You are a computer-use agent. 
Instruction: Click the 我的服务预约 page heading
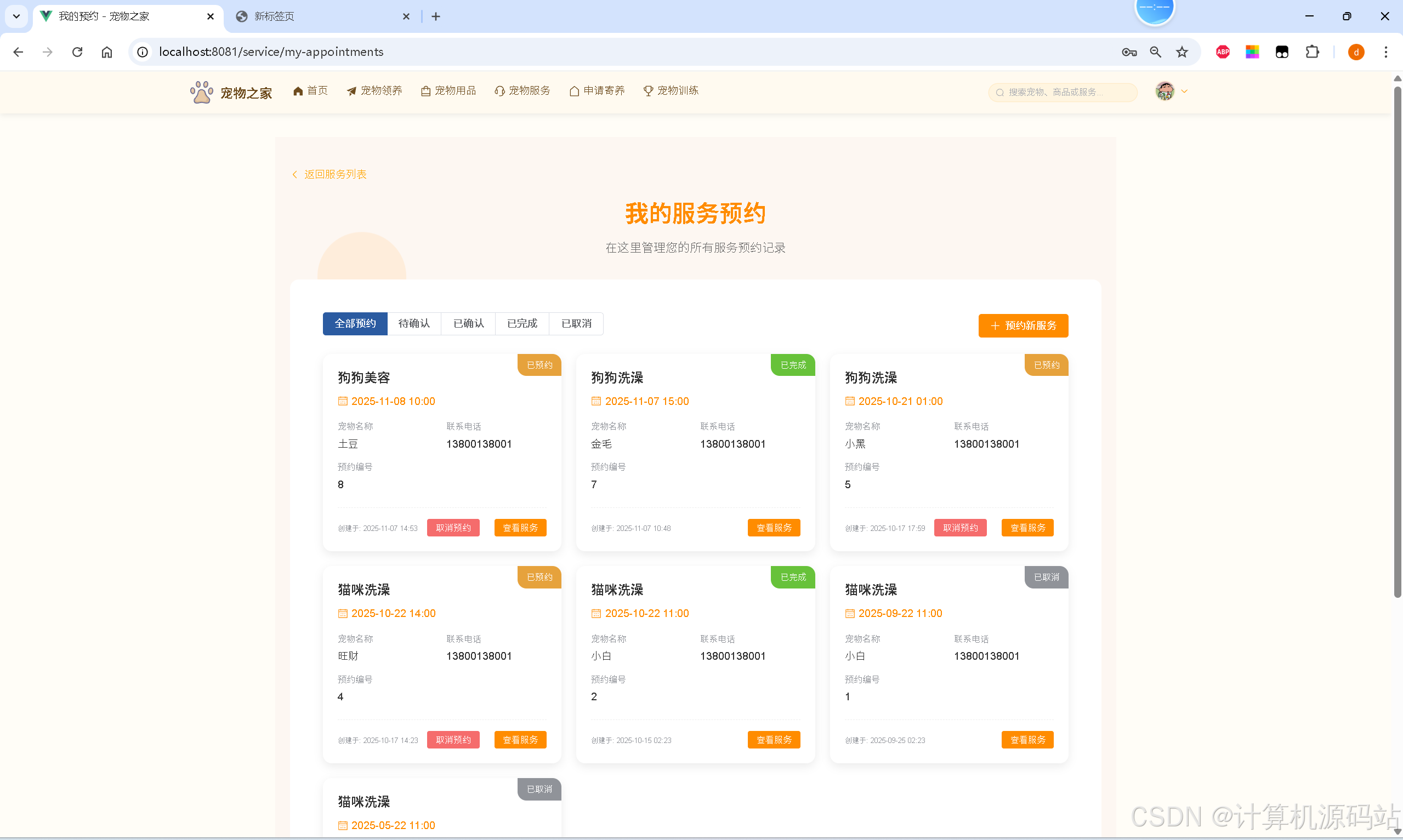pyautogui.click(x=695, y=213)
